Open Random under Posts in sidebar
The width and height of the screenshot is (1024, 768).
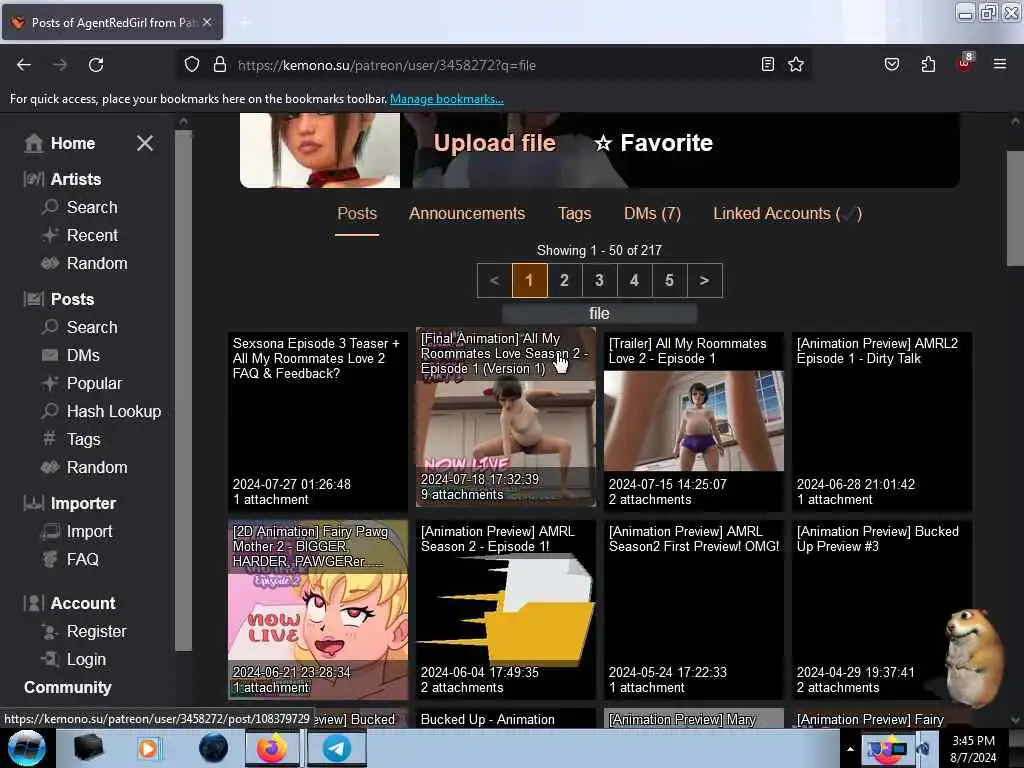pos(84,468)
